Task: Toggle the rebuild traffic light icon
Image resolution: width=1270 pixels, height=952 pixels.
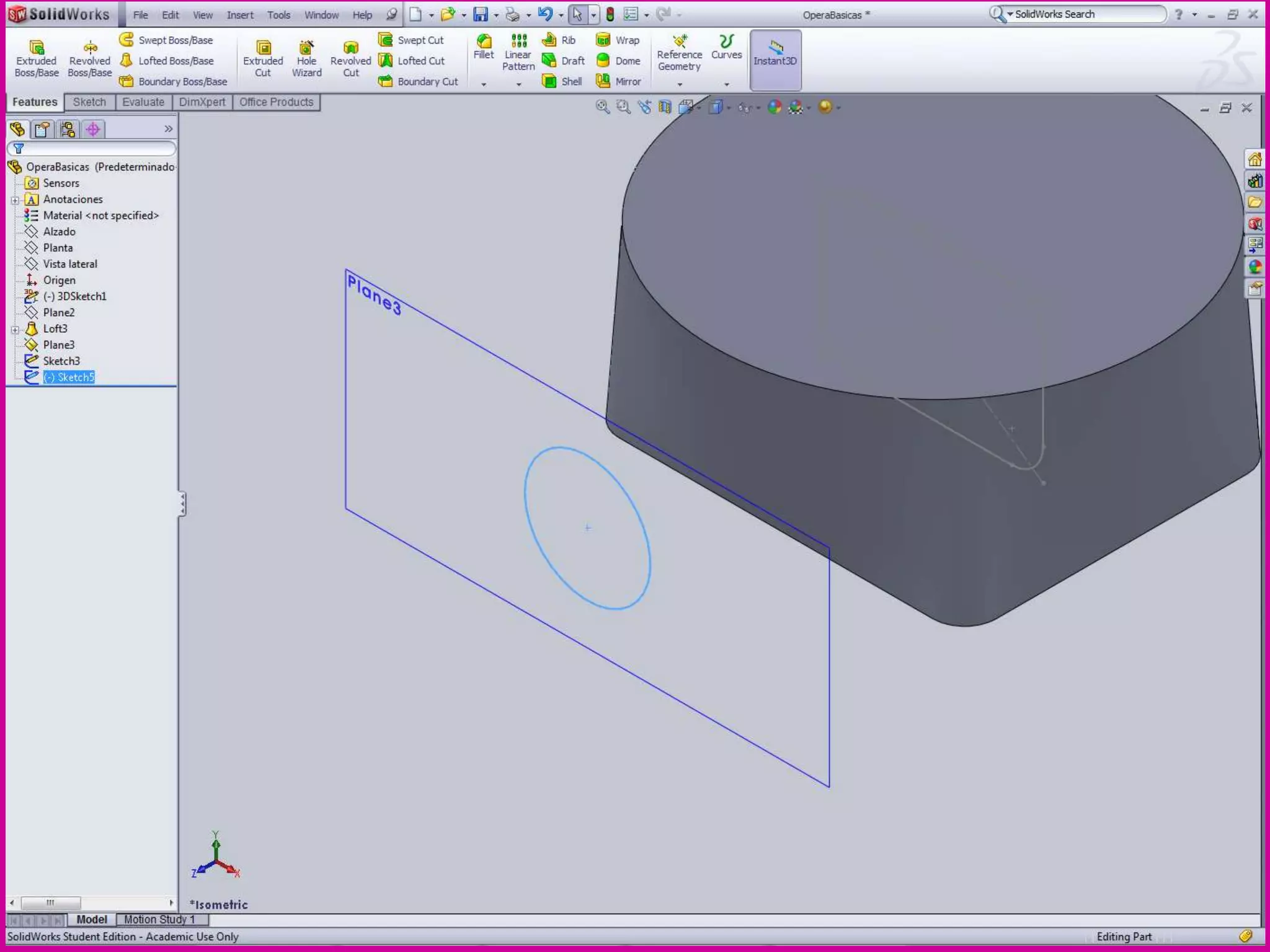Action: point(610,14)
